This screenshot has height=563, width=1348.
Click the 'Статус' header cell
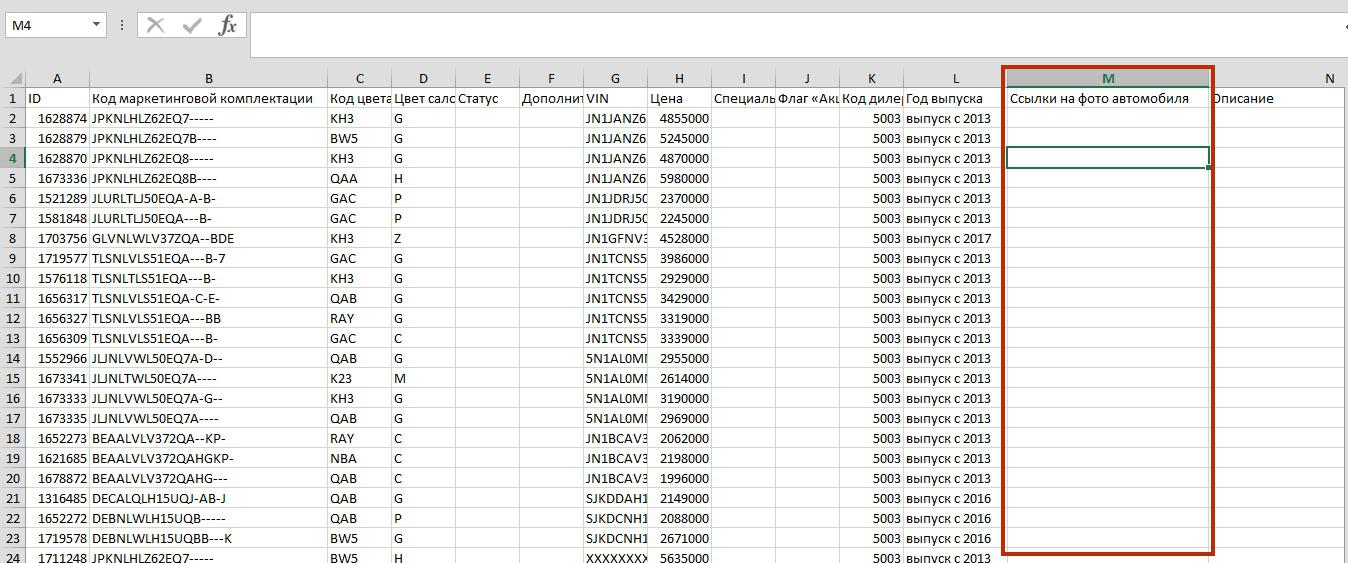pyautogui.click(x=487, y=98)
